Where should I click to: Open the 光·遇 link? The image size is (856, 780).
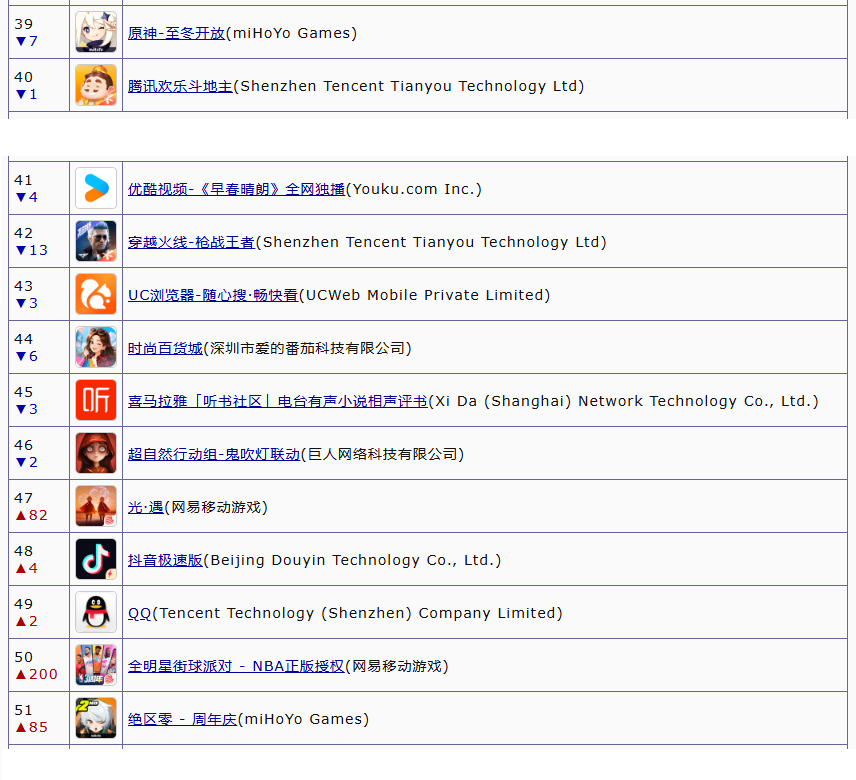146,507
